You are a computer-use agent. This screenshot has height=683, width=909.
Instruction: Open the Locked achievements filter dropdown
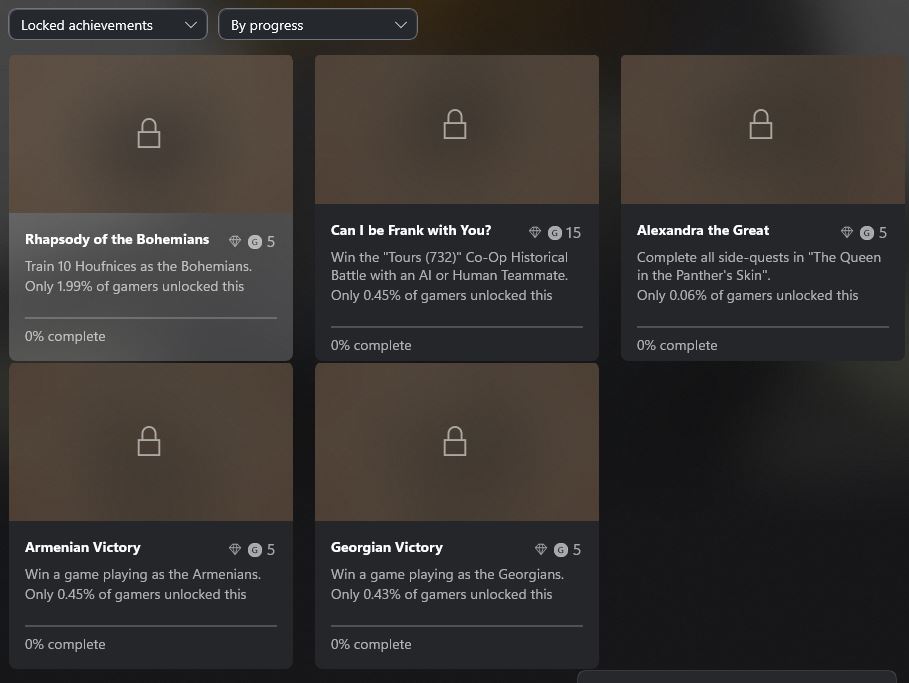[107, 25]
